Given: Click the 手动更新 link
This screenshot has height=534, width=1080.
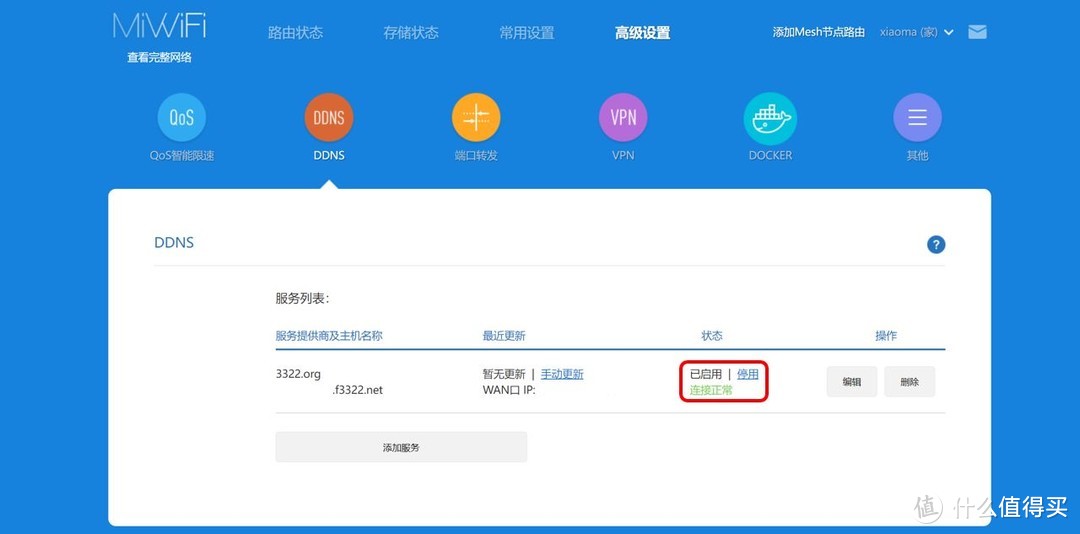Looking at the screenshot, I should [562, 374].
